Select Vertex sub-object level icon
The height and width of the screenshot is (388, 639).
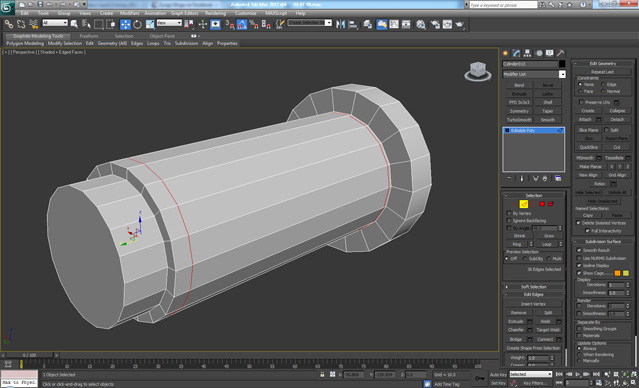coord(515,204)
